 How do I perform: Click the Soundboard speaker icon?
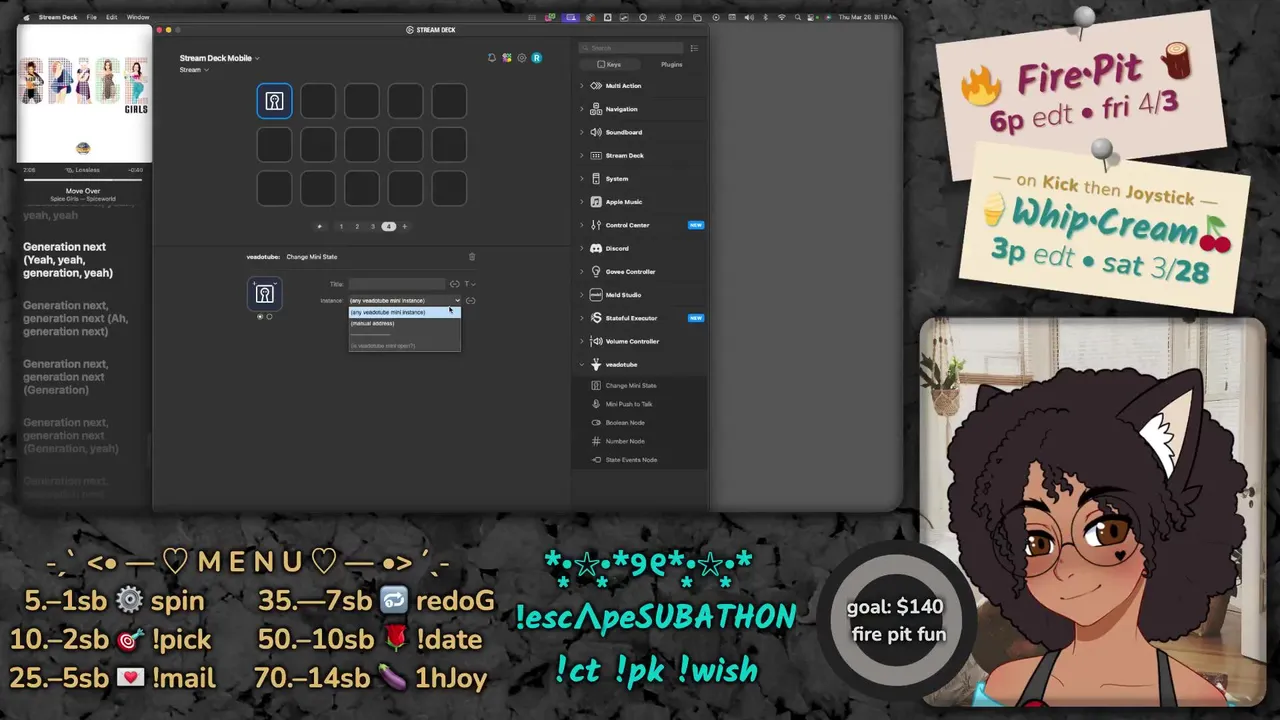pos(596,132)
